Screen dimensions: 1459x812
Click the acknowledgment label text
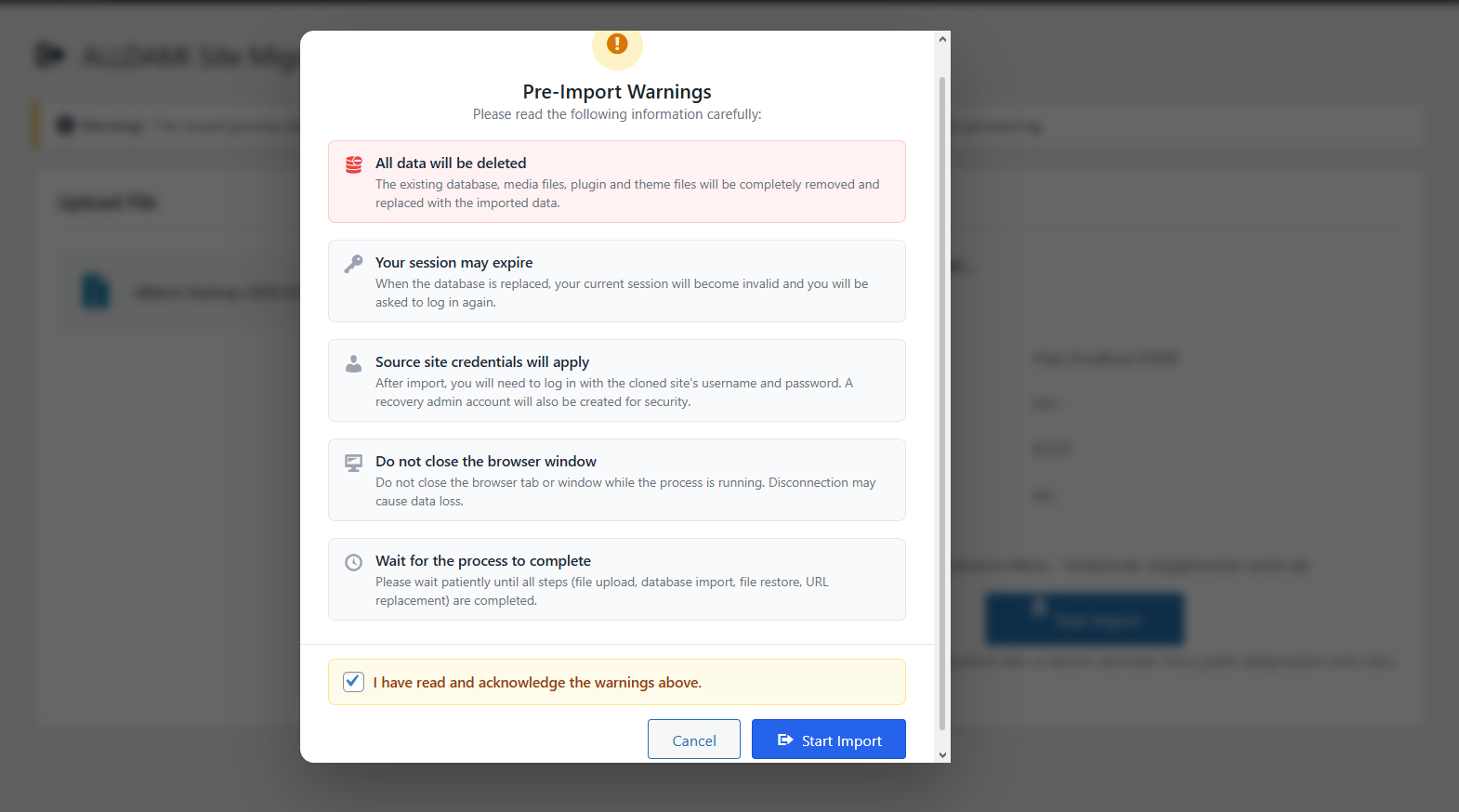(537, 683)
